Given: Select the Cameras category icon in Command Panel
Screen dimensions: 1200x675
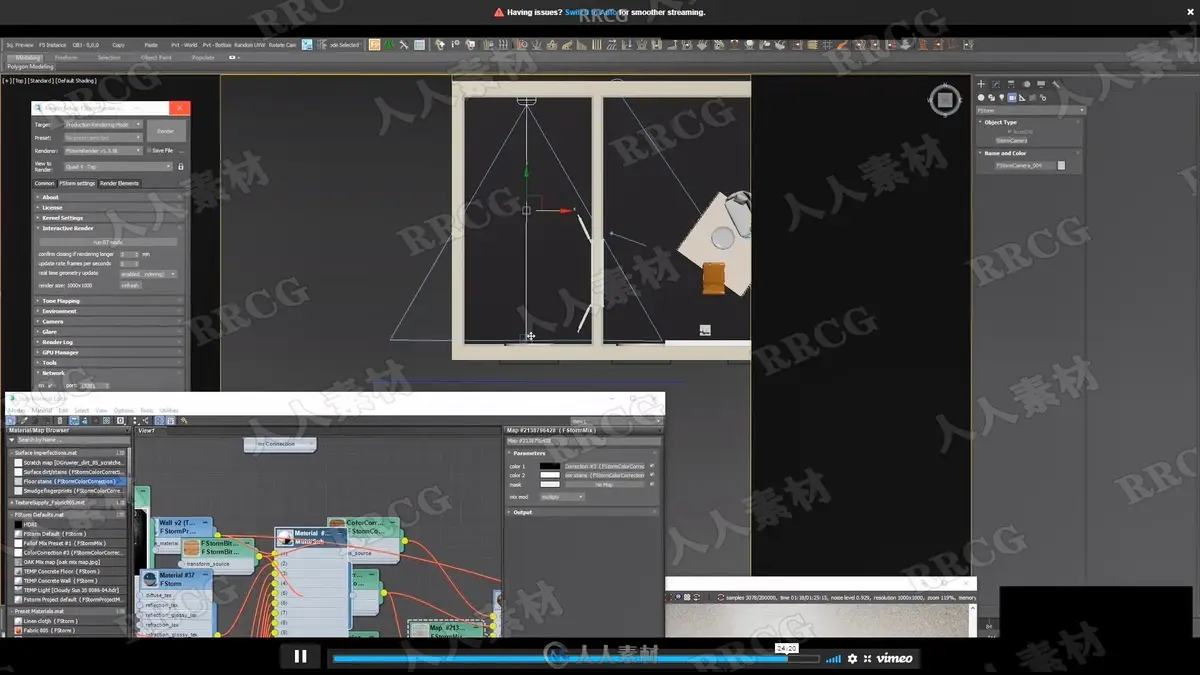Looking at the screenshot, I should [1012, 98].
